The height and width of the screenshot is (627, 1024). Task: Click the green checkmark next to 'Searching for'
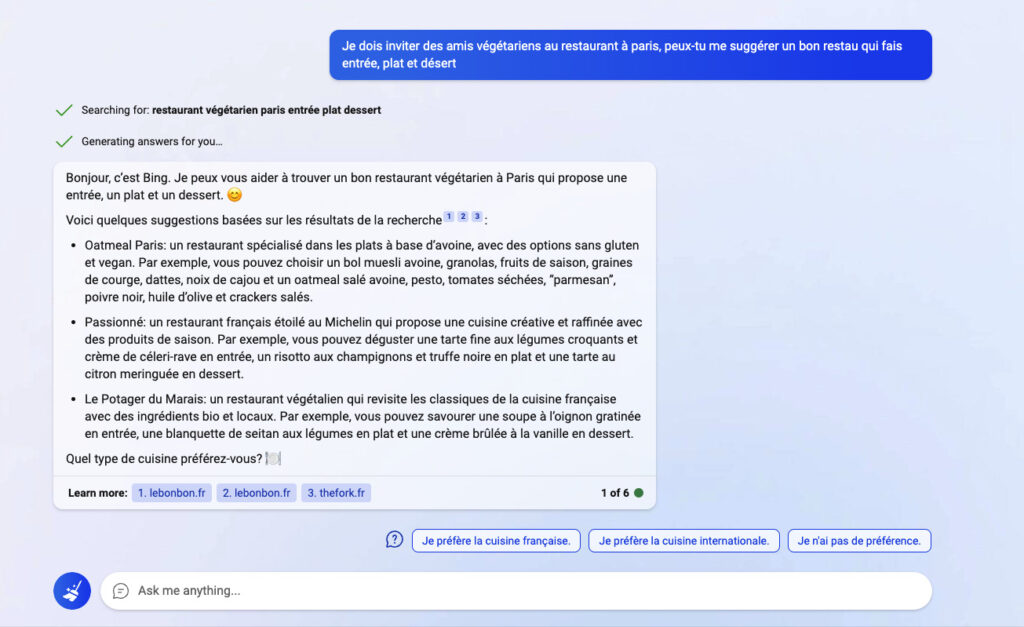point(64,110)
